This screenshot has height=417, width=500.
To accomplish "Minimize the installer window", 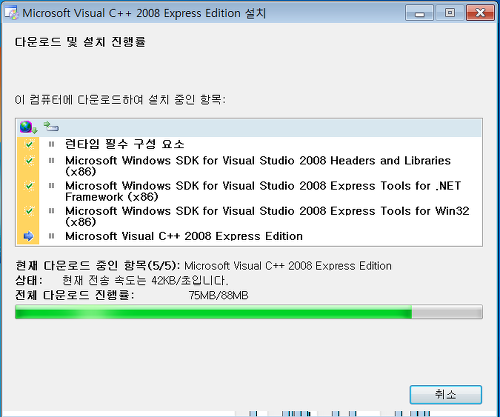I will (x=419, y=13).
